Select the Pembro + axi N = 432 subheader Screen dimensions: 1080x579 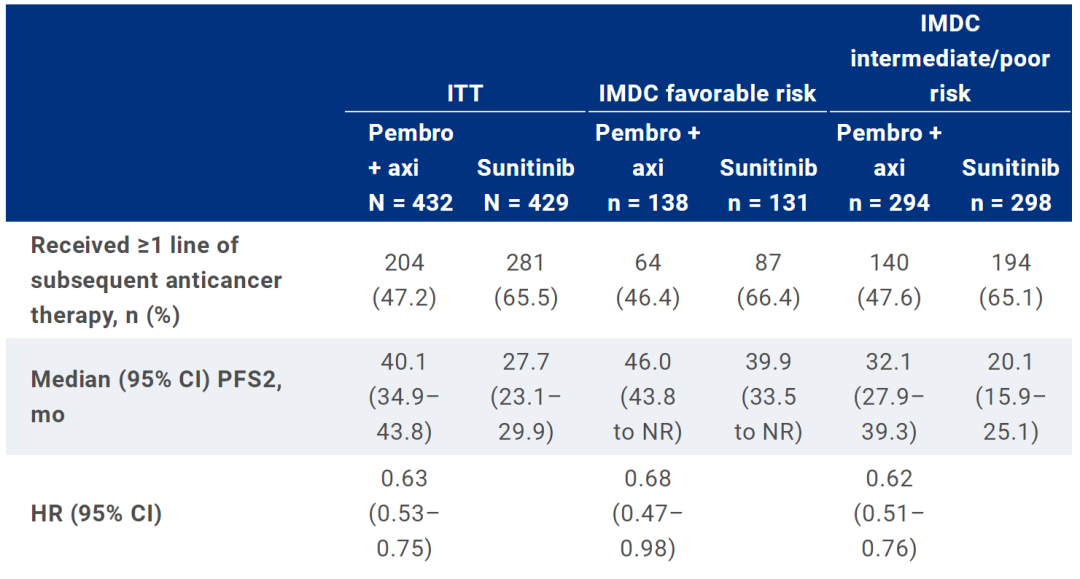(411, 168)
